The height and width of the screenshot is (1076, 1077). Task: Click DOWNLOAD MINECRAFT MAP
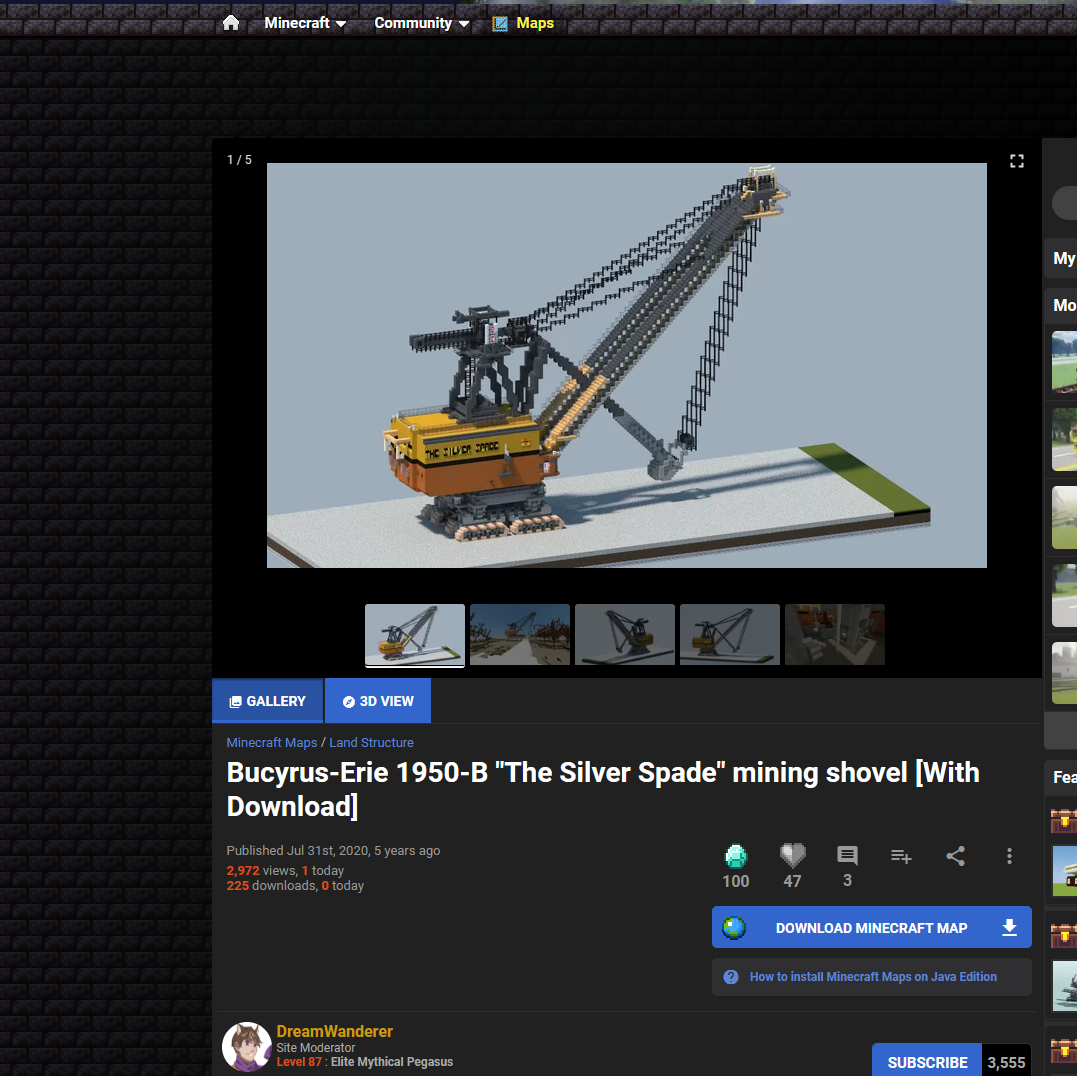tap(871, 927)
